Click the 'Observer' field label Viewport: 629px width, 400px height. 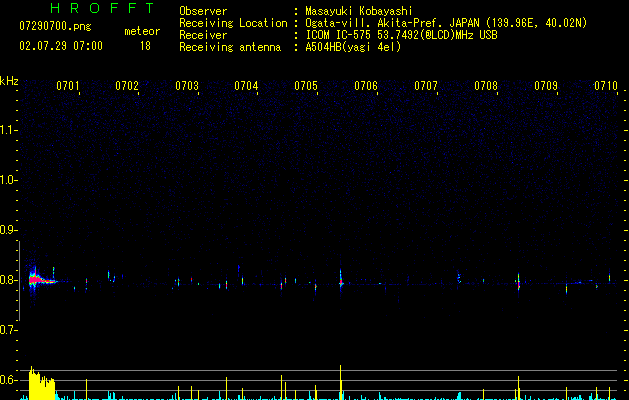pos(203,11)
